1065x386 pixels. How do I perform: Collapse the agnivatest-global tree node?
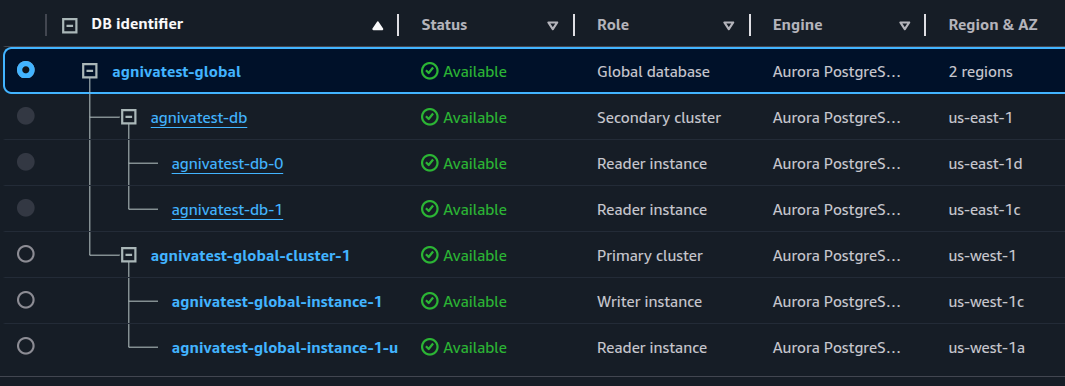[x=90, y=71]
